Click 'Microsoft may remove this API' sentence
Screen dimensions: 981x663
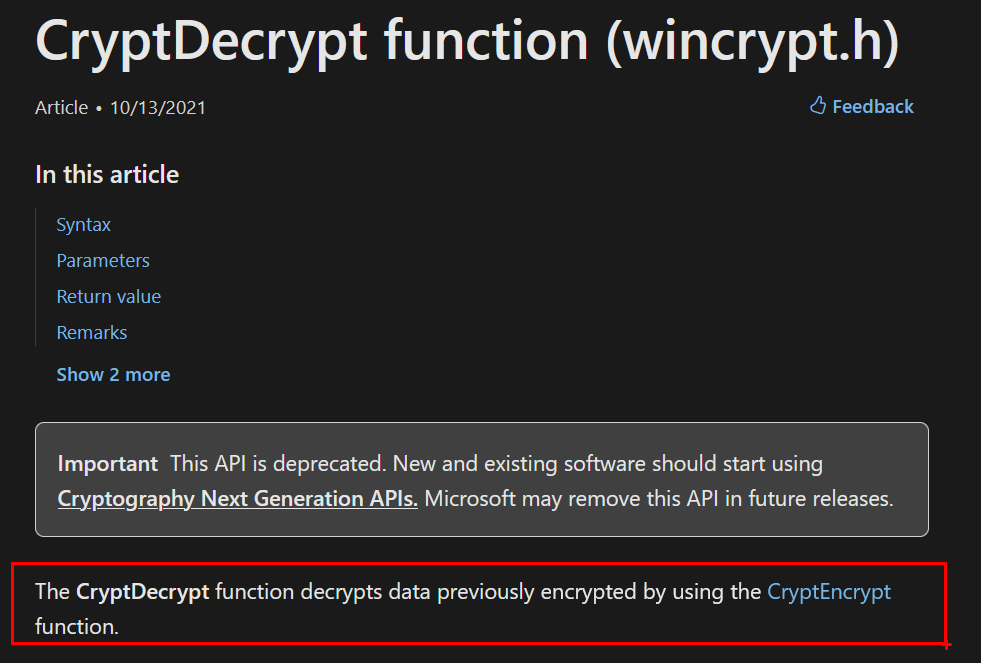tap(562, 498)
